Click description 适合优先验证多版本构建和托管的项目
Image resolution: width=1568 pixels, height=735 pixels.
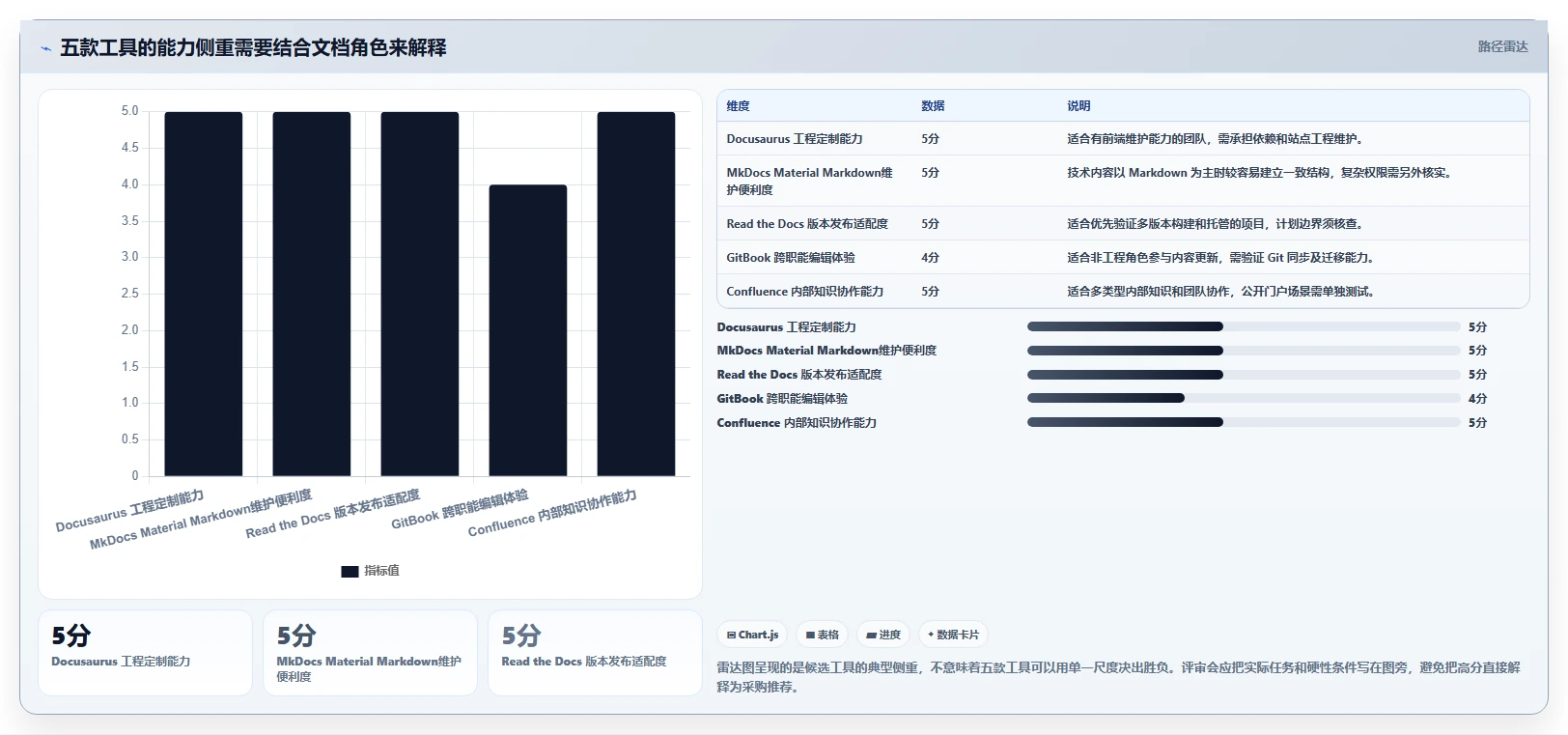(1215, 224)
